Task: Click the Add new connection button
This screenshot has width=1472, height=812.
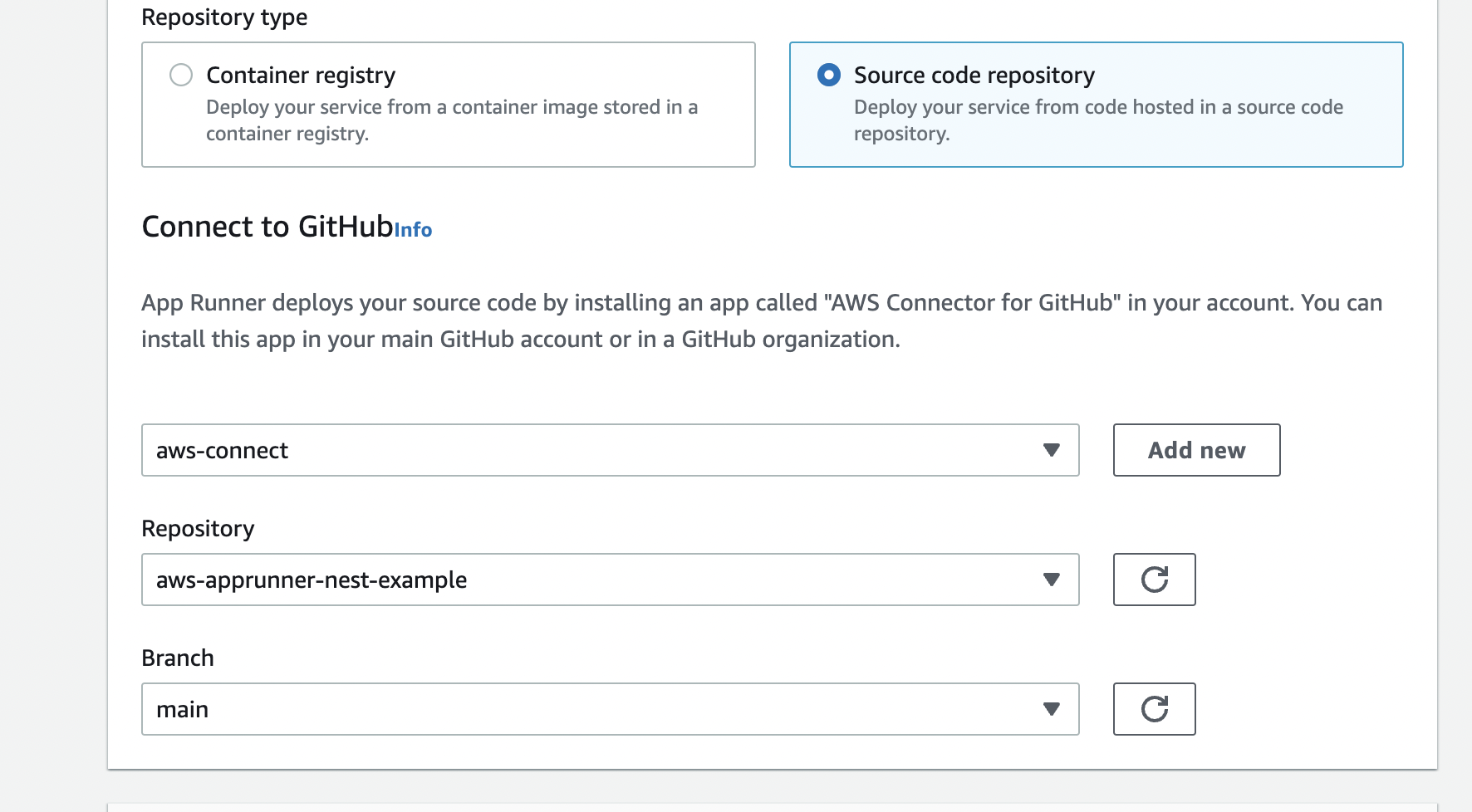Action: pos(1196,450)
